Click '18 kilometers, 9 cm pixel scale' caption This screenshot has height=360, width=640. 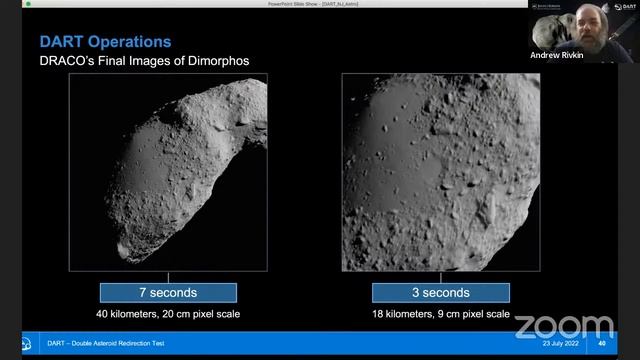441,314
